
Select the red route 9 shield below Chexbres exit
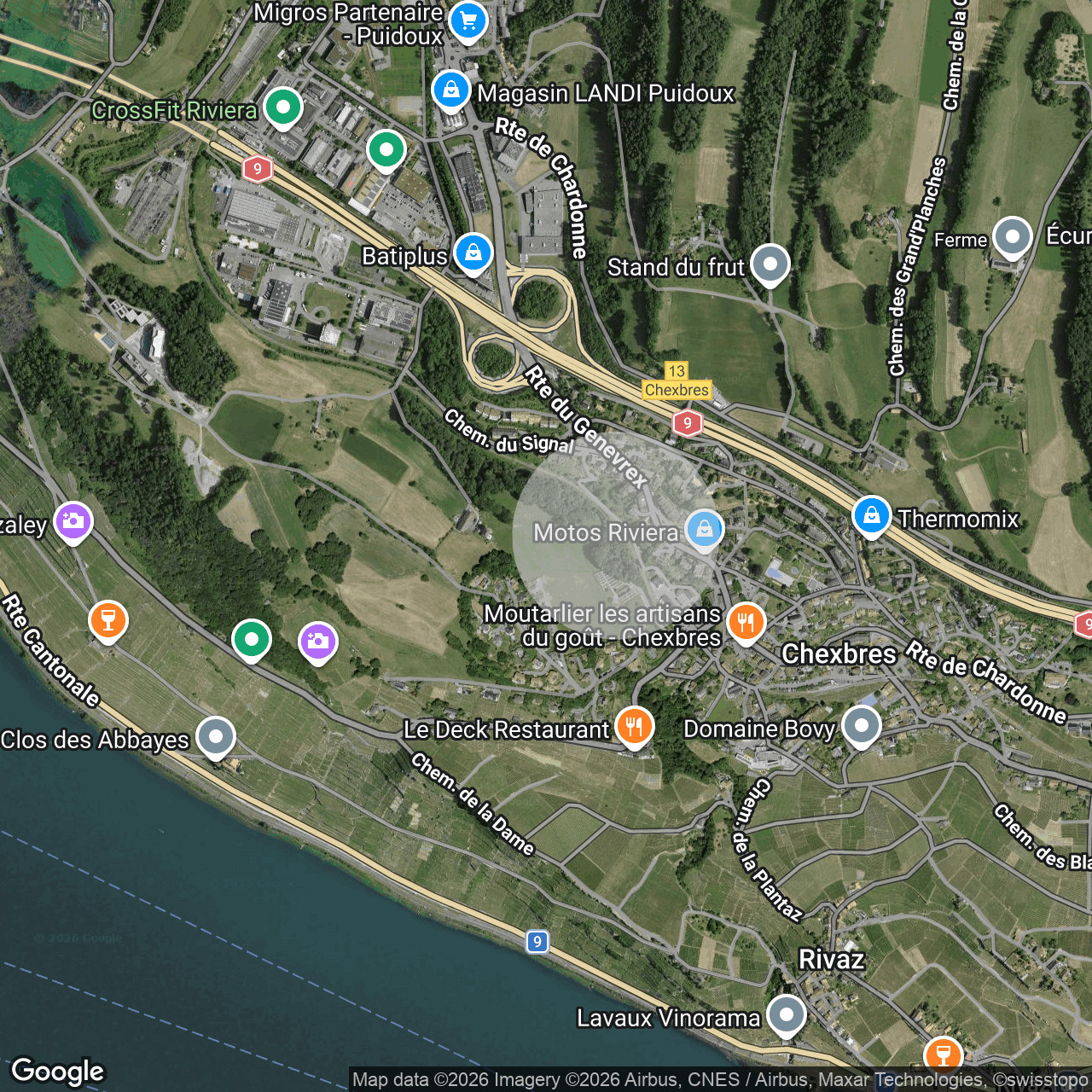point(688,423)
